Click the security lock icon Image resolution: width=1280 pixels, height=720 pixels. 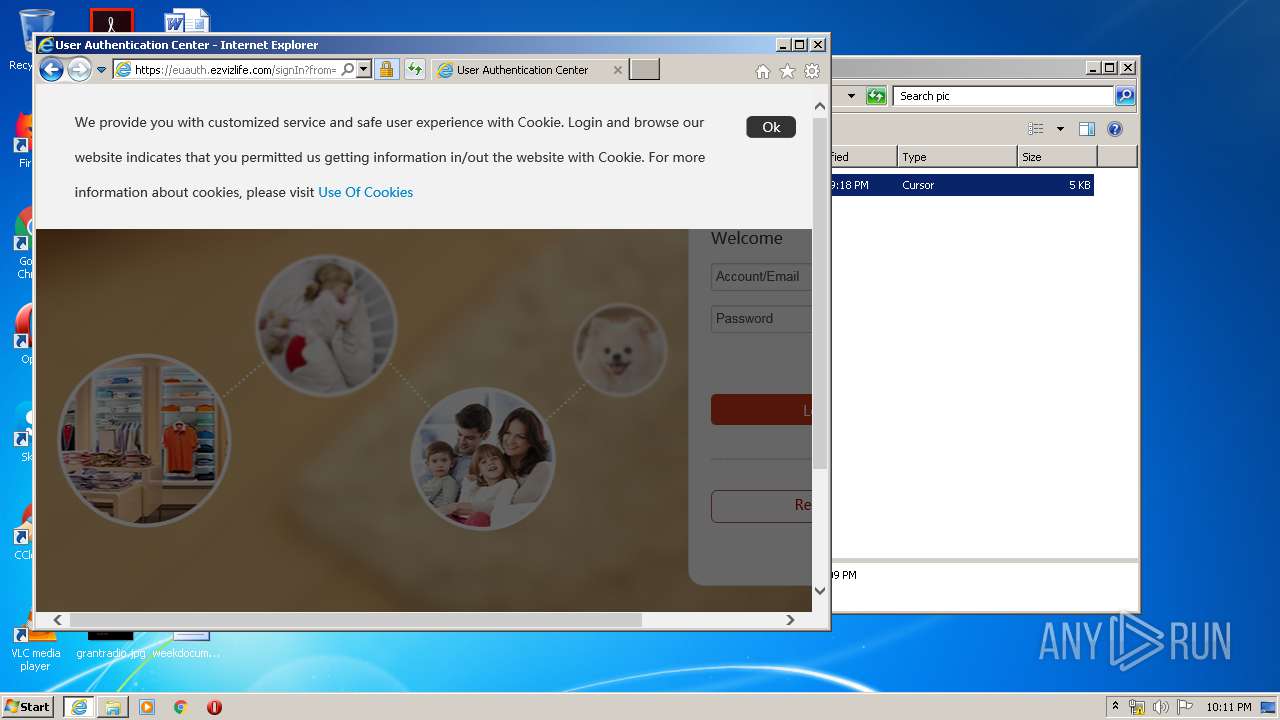(386, 70)
